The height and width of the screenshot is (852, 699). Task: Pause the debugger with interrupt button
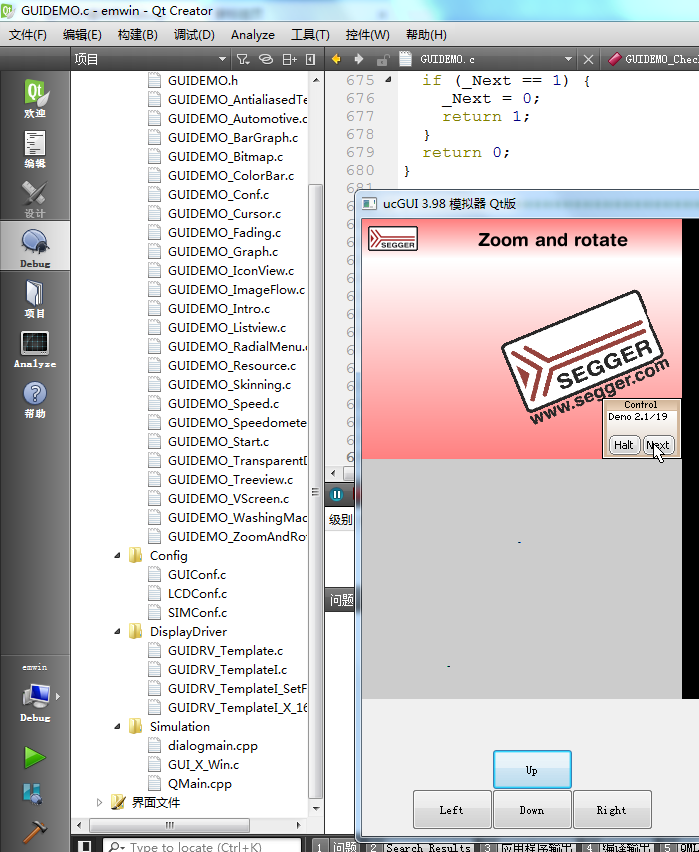tap(337, 494)
